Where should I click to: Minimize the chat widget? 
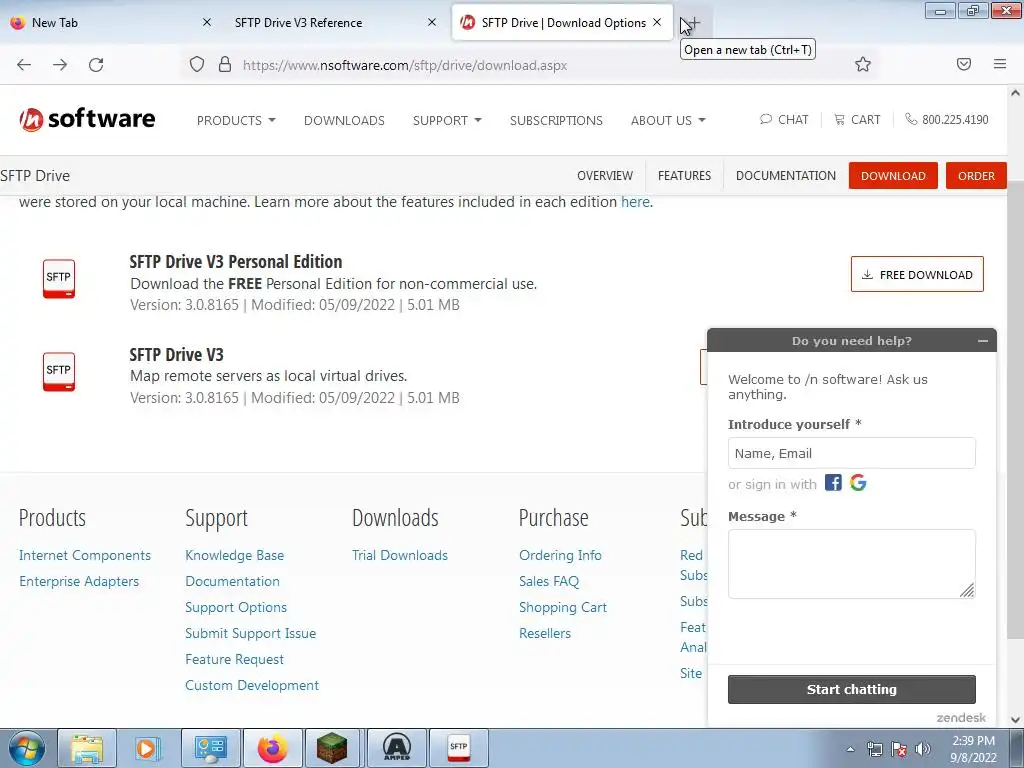click(983, 341)
